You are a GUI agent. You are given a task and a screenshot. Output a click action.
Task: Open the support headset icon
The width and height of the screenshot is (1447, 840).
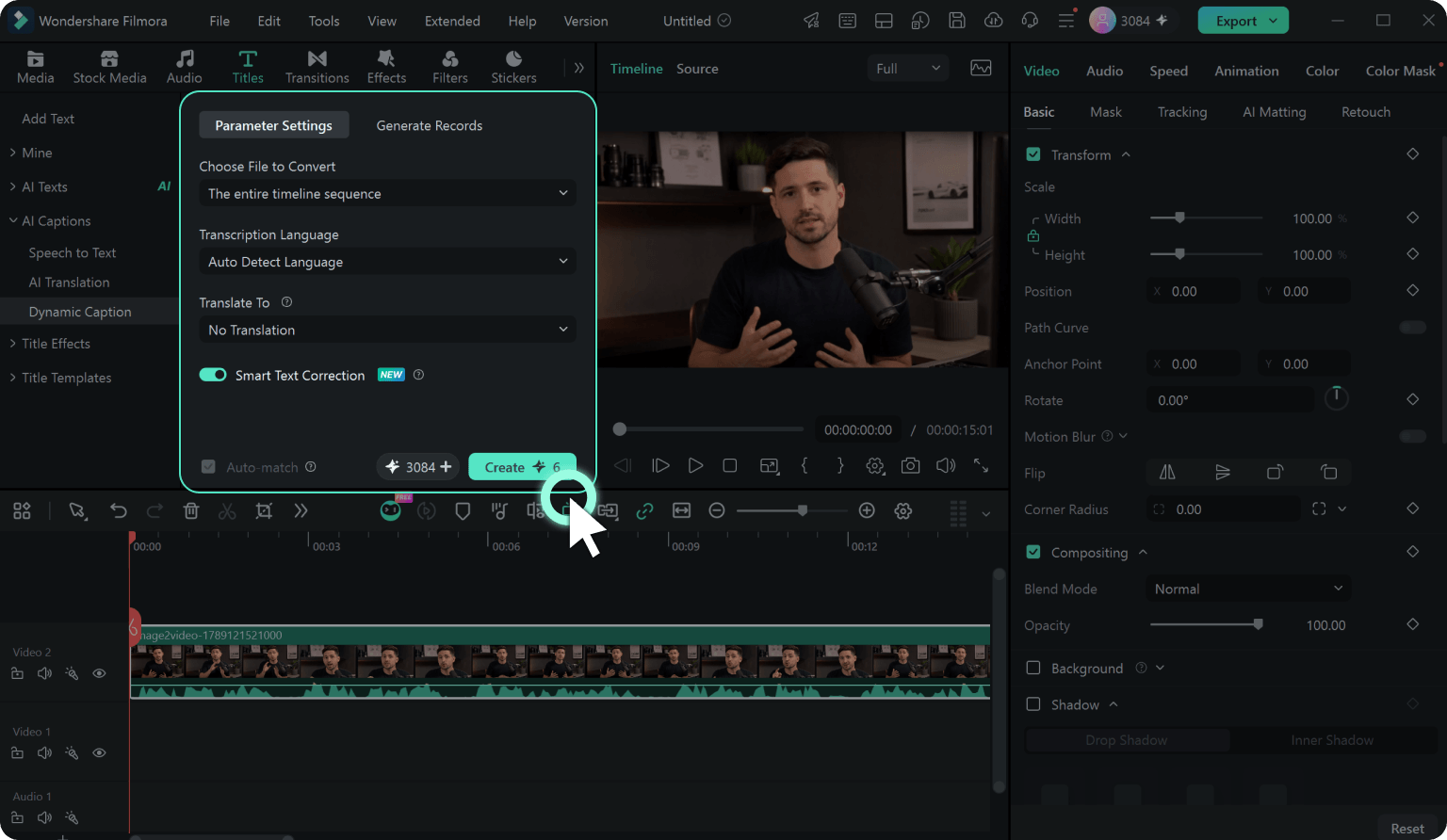point(1030,21)
